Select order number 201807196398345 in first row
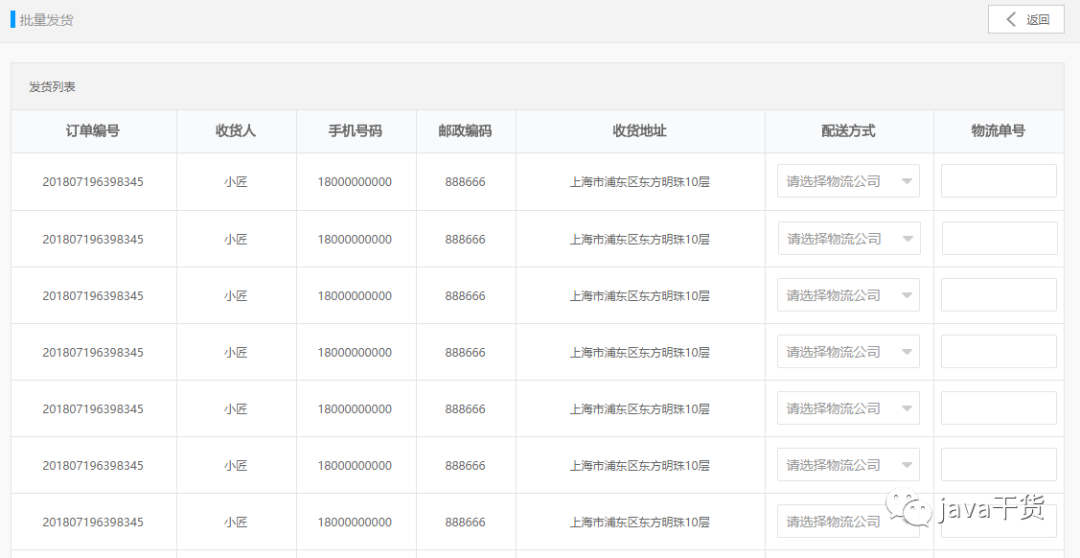The width and height of the screenshot is (1080, 558). (x=93, y=182)
